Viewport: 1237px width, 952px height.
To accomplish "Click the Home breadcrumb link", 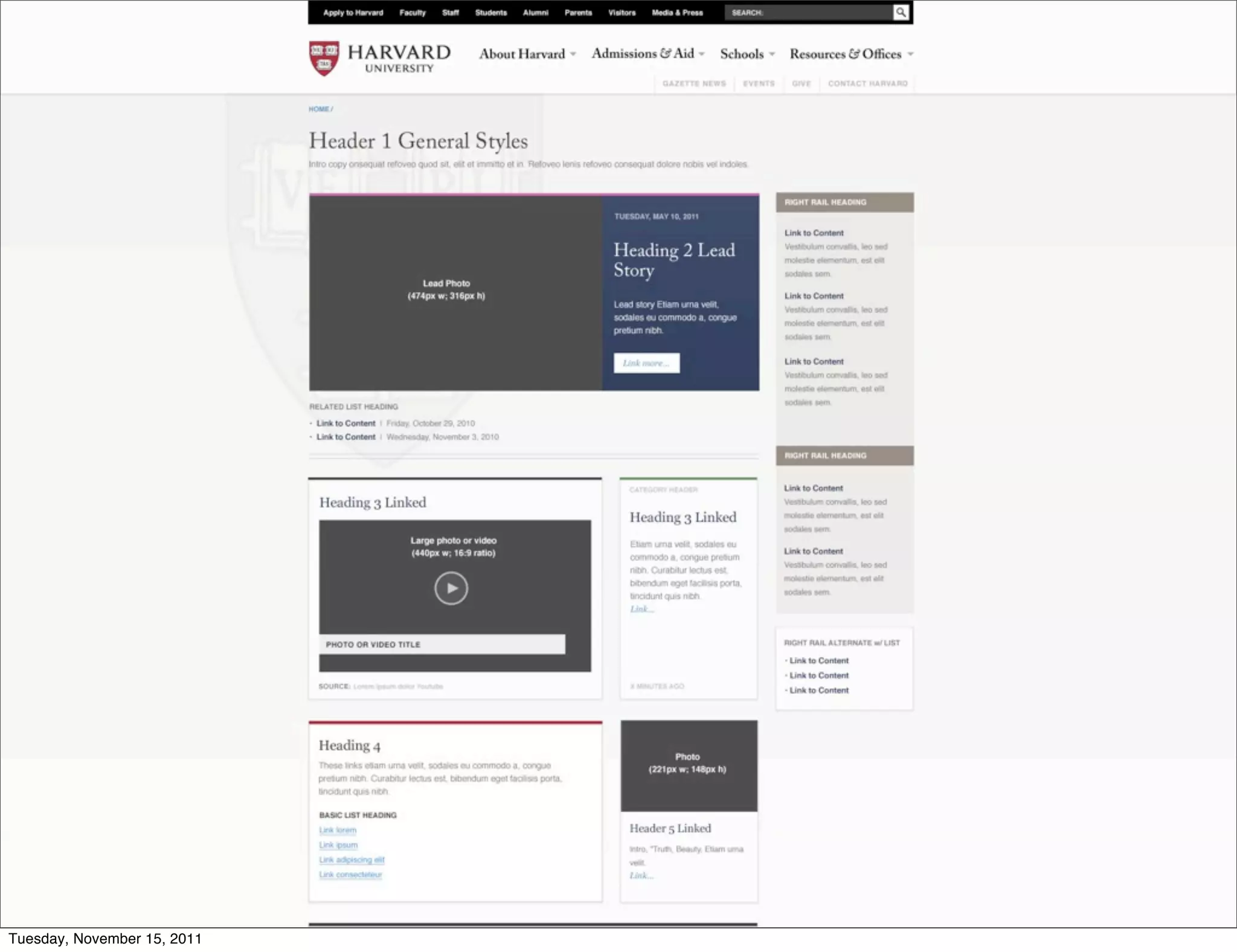I will [x=318, y=109].
